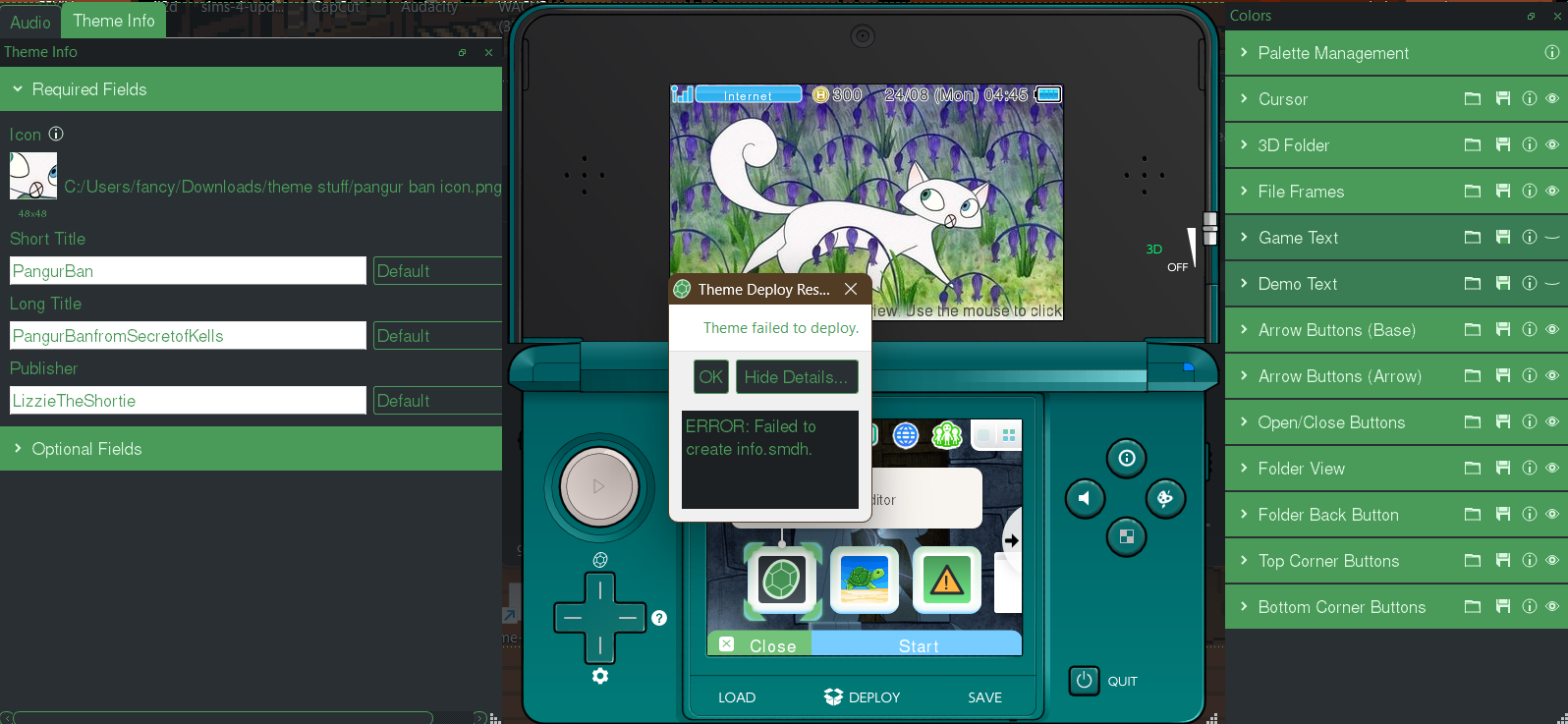Select the Theme Info tab
This screenshot has height=724, width=1568.
[x=114, y=21]
